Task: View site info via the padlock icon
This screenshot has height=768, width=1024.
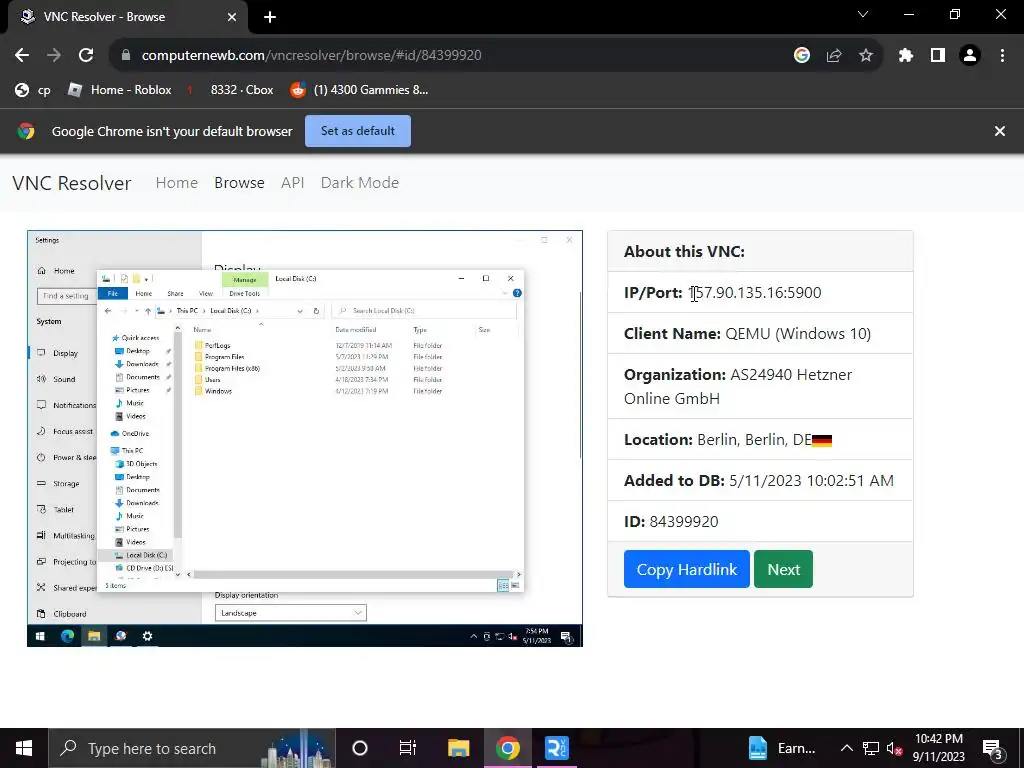Action: point(125,56)
